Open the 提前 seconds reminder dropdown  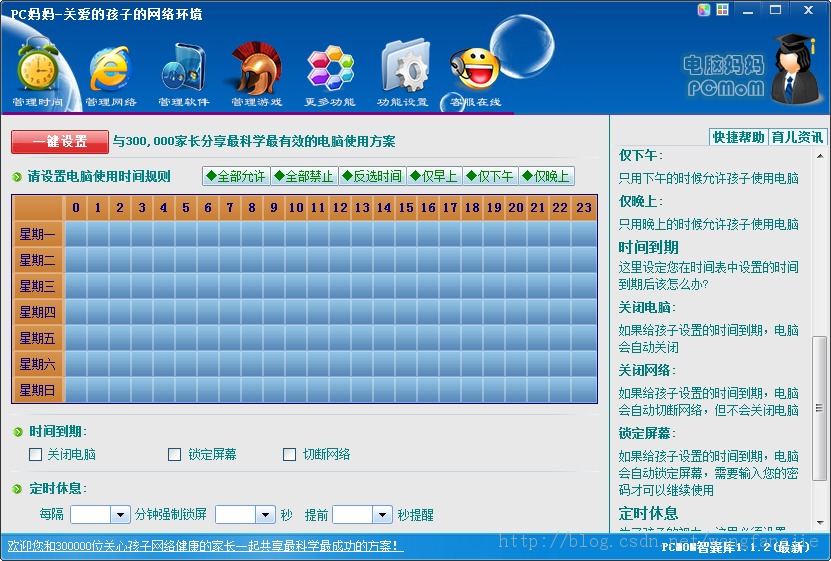coord(382,514)
